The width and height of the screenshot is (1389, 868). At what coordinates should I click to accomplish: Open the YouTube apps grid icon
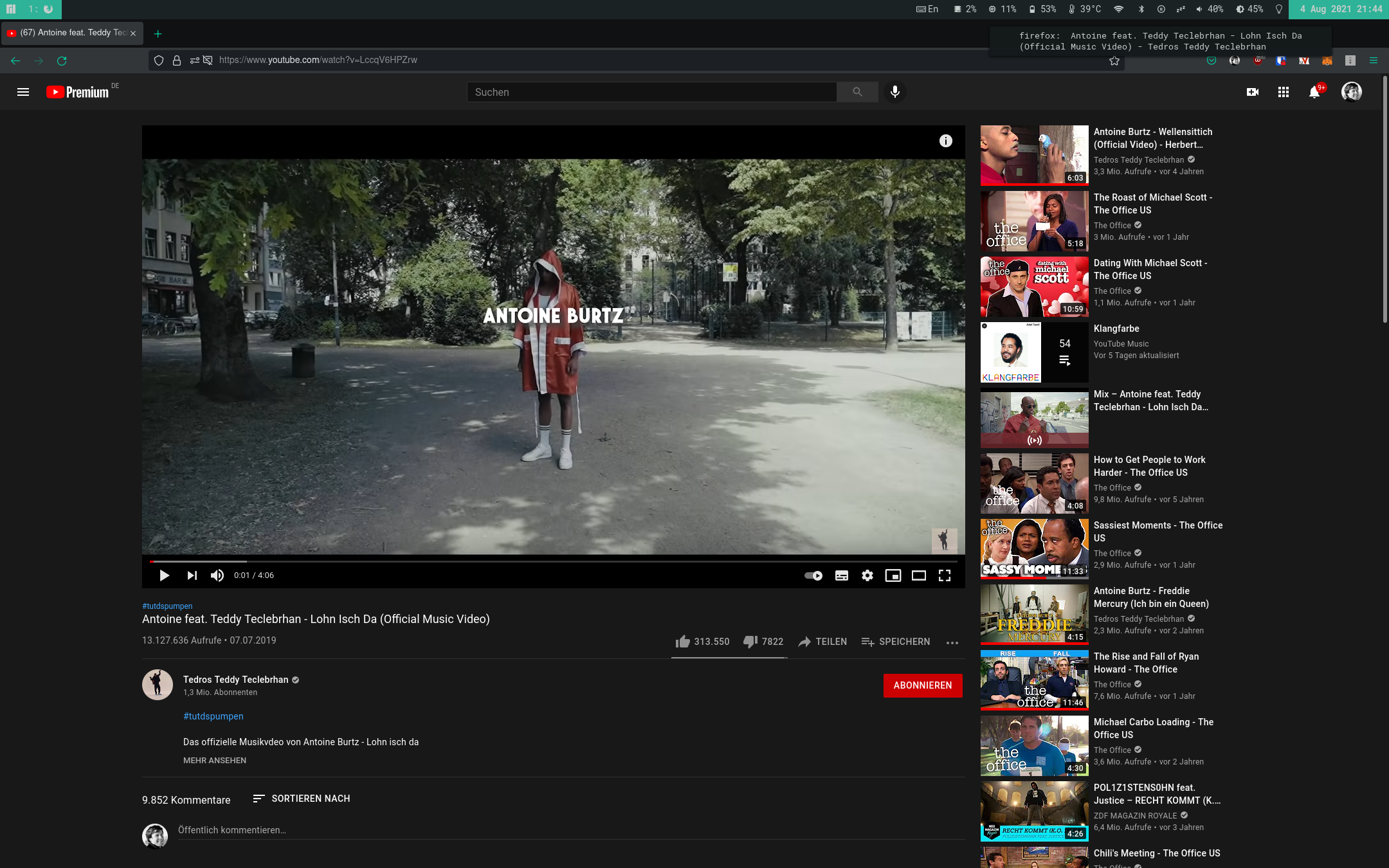1283,92
